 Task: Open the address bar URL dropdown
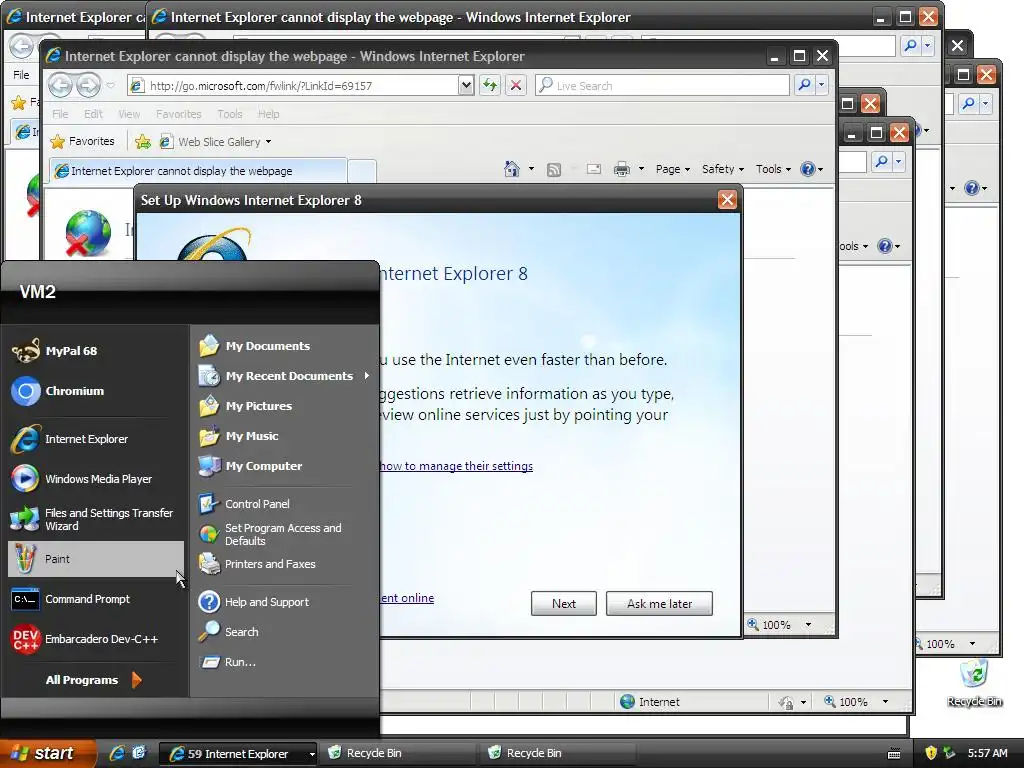pyautogui.click(x=466, y=85)
